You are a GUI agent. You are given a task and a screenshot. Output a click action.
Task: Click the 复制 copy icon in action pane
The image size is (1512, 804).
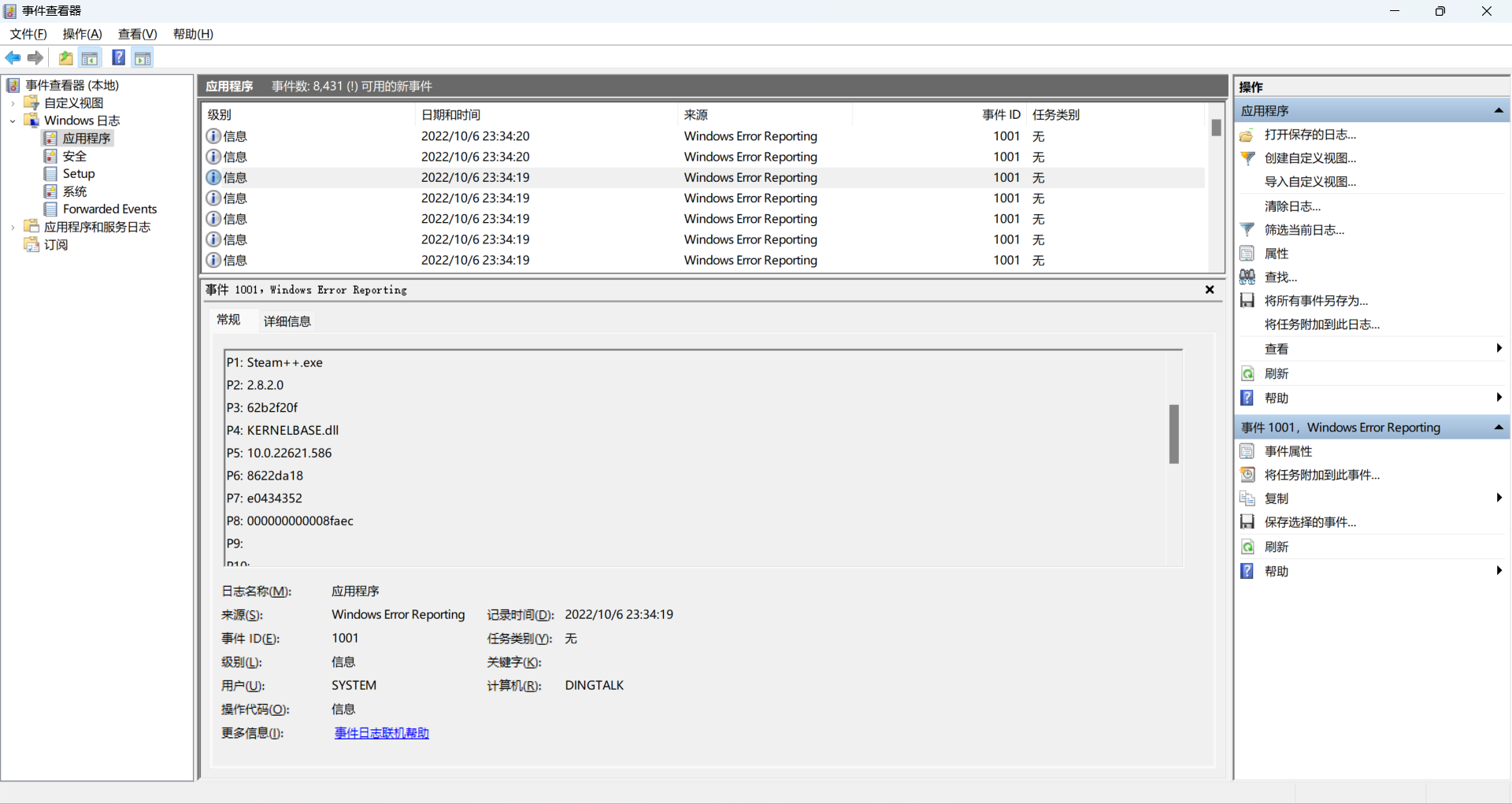click(x=1248, y=498)
